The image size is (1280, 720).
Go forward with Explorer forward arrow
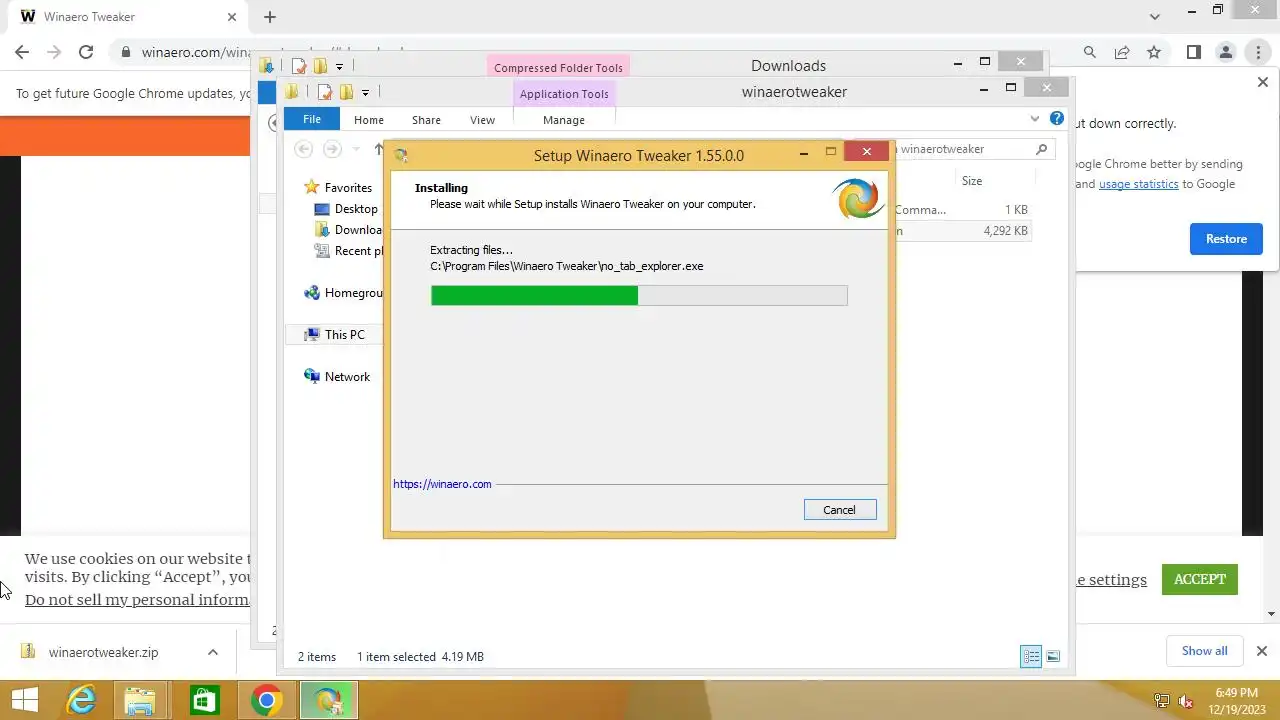[x=332, y=149]
